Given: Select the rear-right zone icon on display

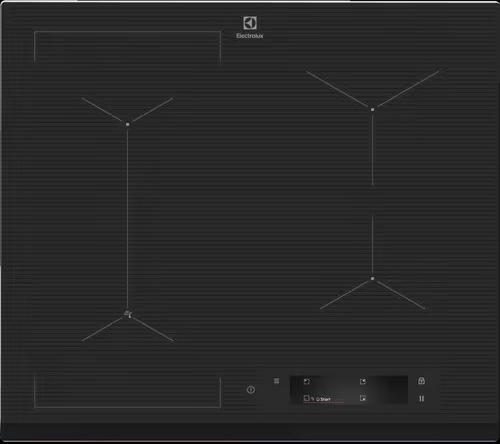Looking at the screenshot, I should 363,381.
